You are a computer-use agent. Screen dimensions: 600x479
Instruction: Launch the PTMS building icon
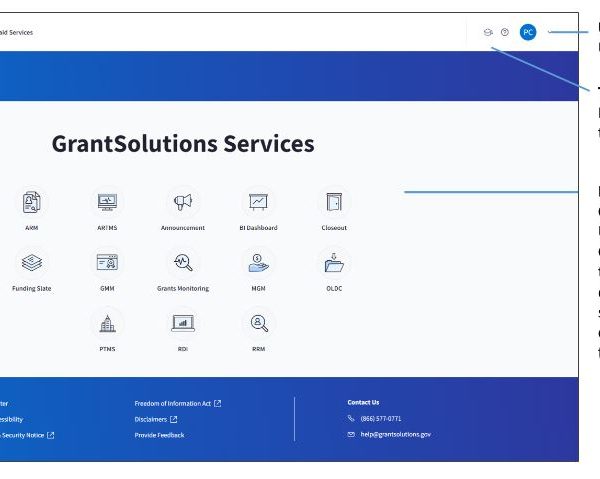tap(106, 324)
